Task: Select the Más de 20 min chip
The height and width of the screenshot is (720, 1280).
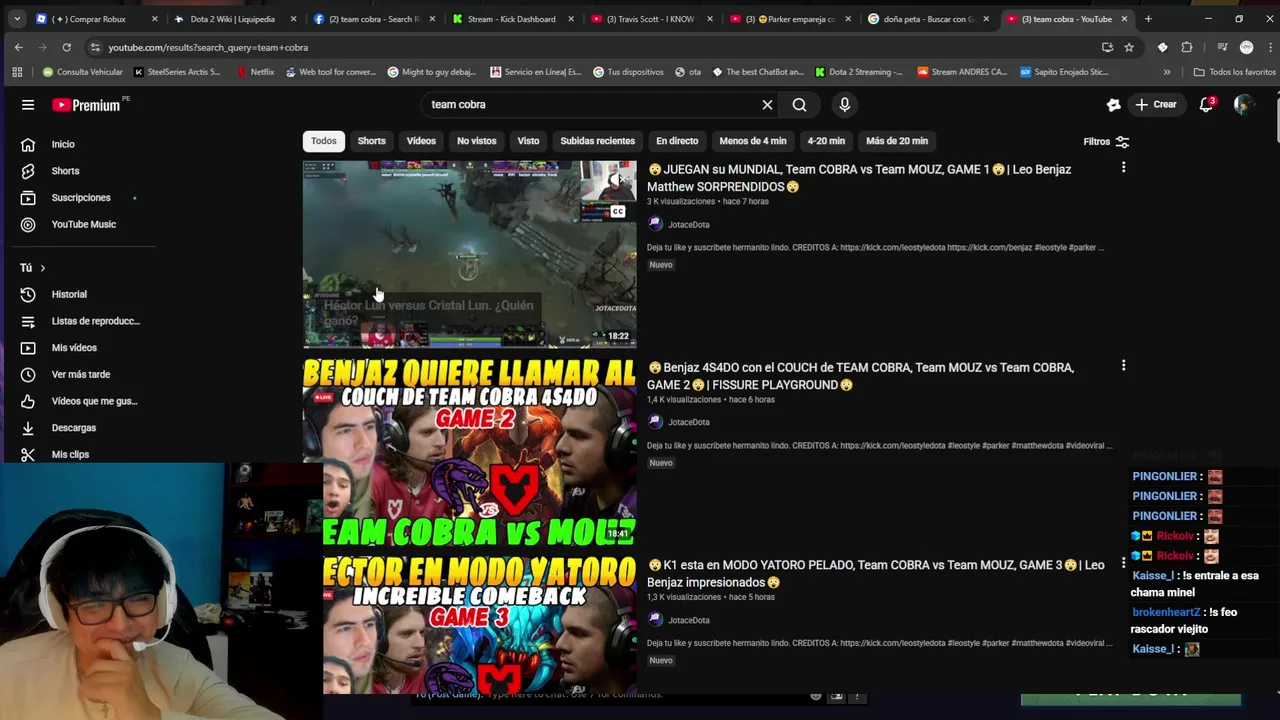Action: 897,141
